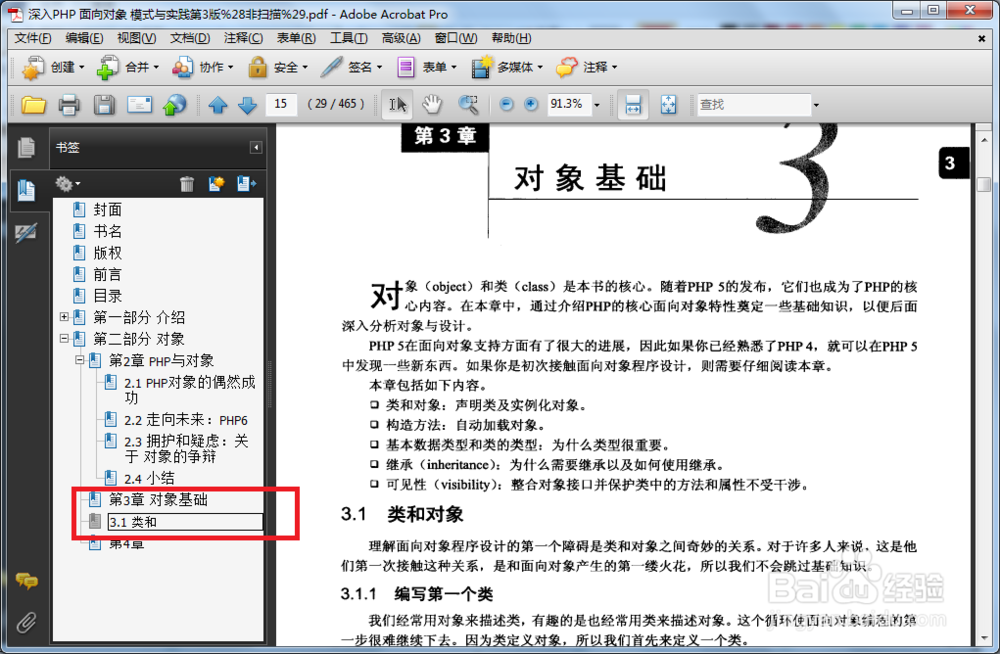Viewport: 1000px width, 654px height.
Task: Select the text selection tool
Action: pos(397,104)
